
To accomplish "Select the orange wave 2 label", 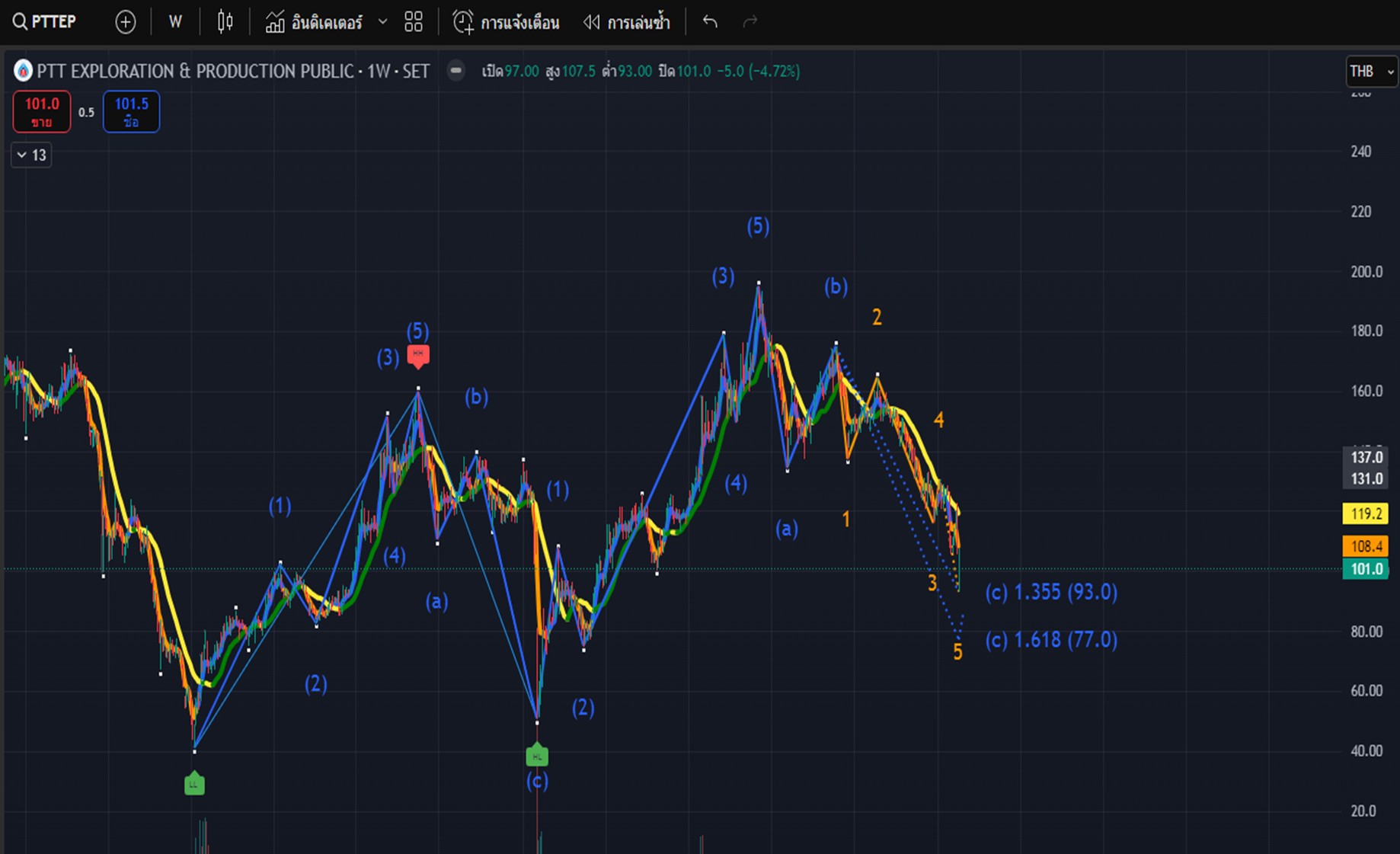I will [877, 317].
